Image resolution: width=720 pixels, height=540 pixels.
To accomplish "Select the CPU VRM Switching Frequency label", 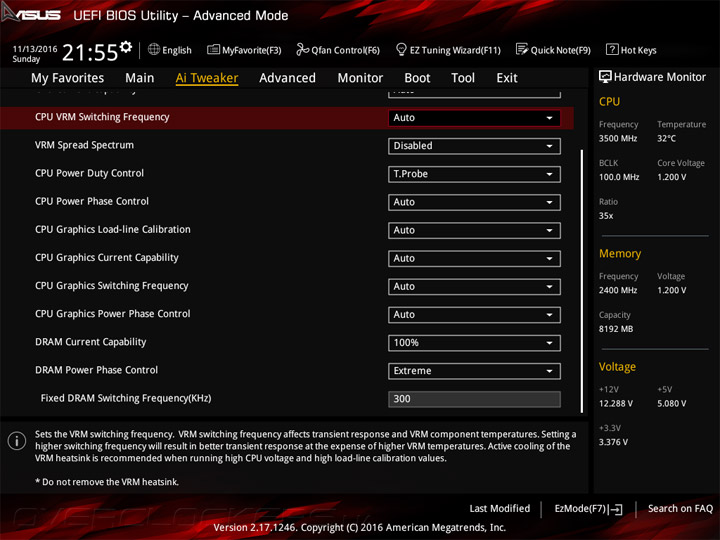I will (102, 117).
